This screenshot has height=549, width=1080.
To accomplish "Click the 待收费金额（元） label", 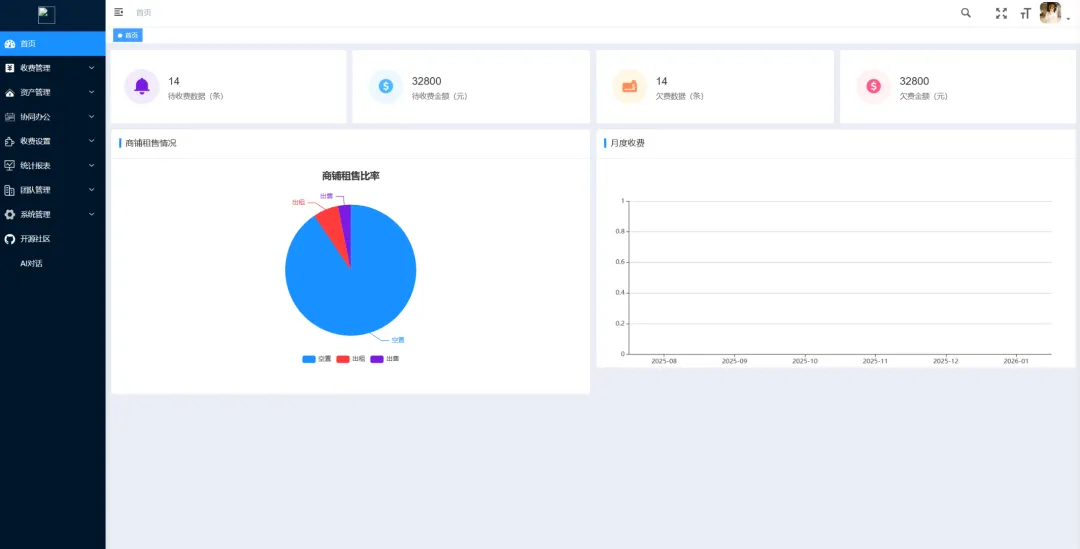I will click(439, 96).
